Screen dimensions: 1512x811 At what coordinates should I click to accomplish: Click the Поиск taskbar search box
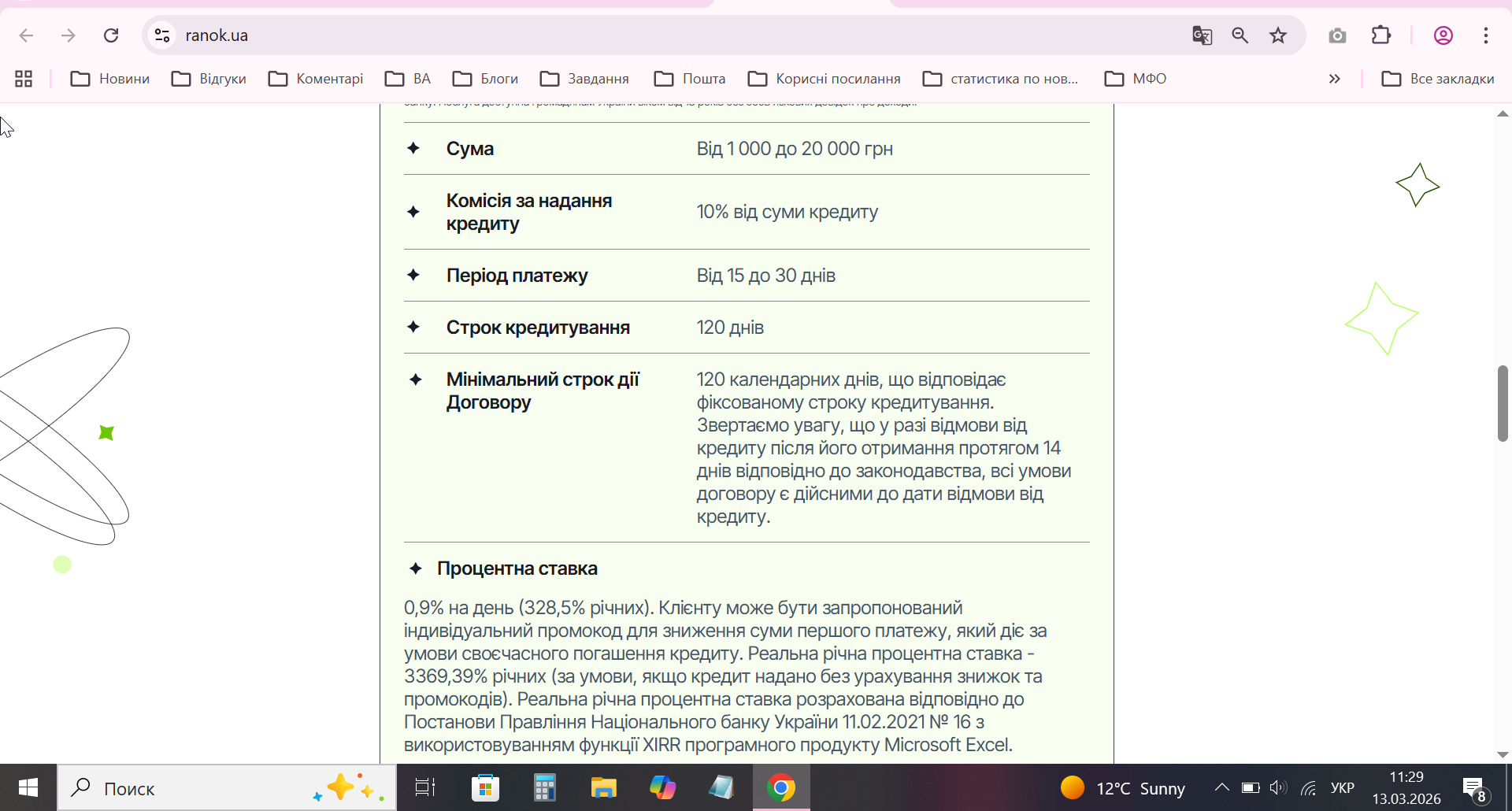[227, 788]
